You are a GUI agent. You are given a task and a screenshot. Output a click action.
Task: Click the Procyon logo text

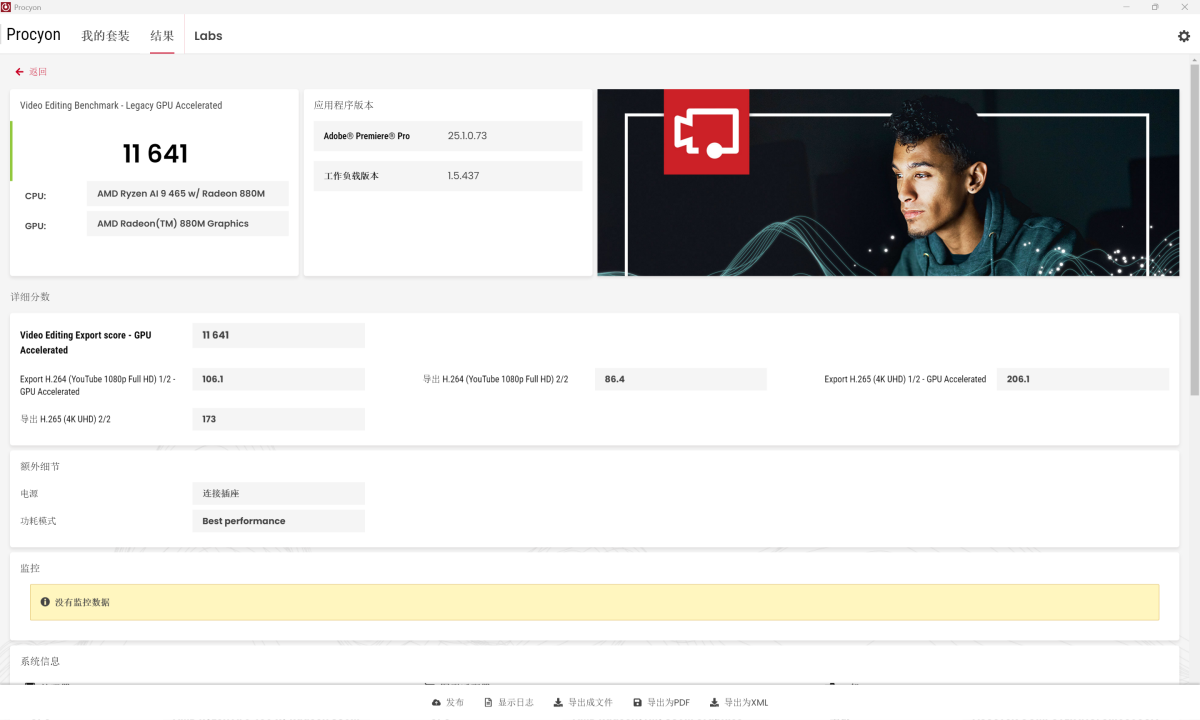pyautogui.click(x=34, y=35)
